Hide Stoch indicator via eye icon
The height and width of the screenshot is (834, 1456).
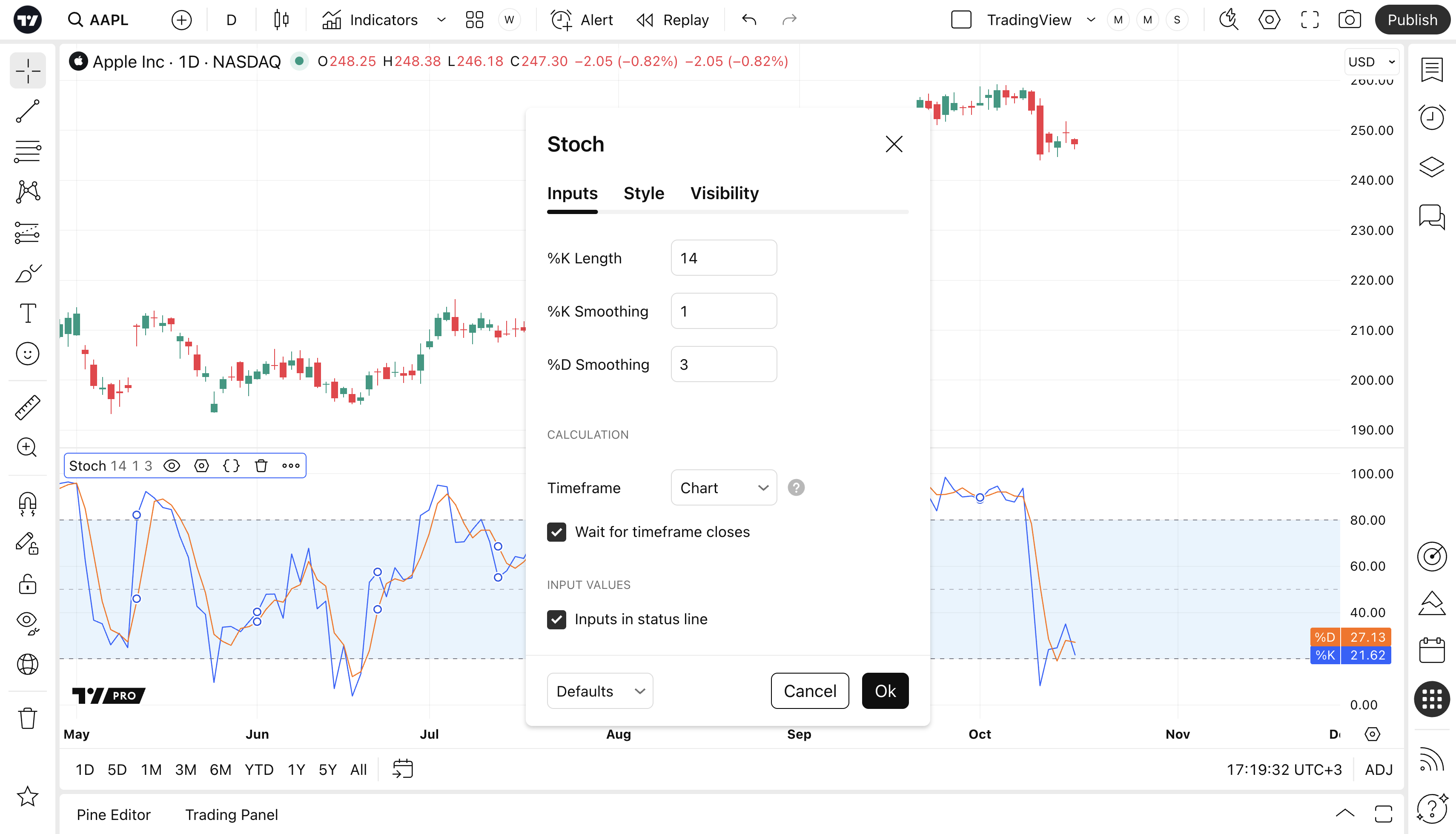point(172,466)
